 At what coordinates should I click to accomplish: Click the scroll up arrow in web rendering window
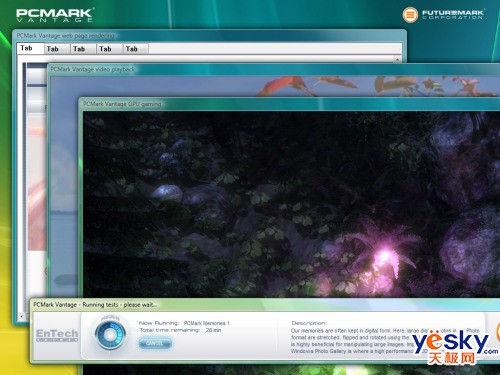(398, 60)
